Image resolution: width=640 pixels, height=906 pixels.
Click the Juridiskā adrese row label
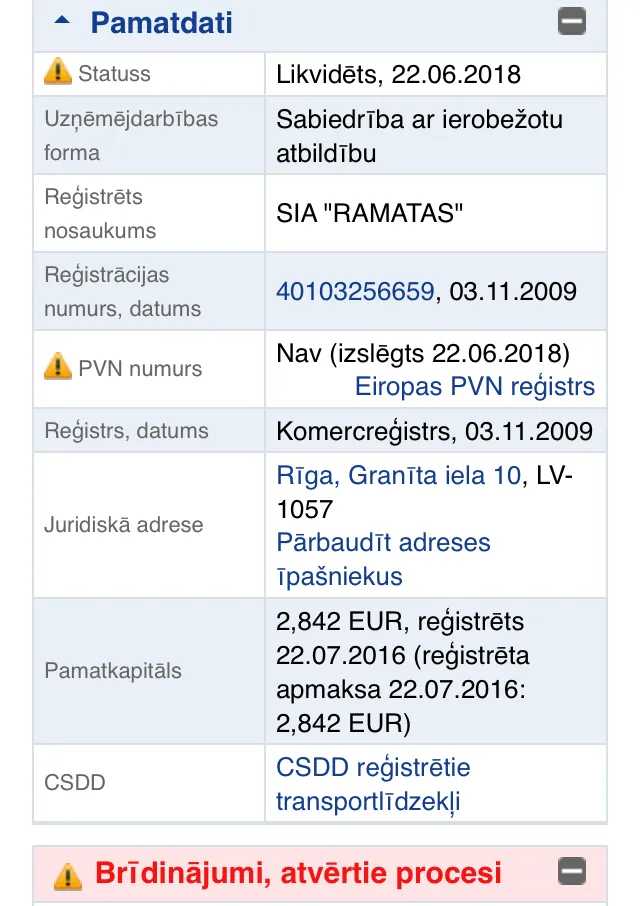pyautogui.click(x=124, y=525)
